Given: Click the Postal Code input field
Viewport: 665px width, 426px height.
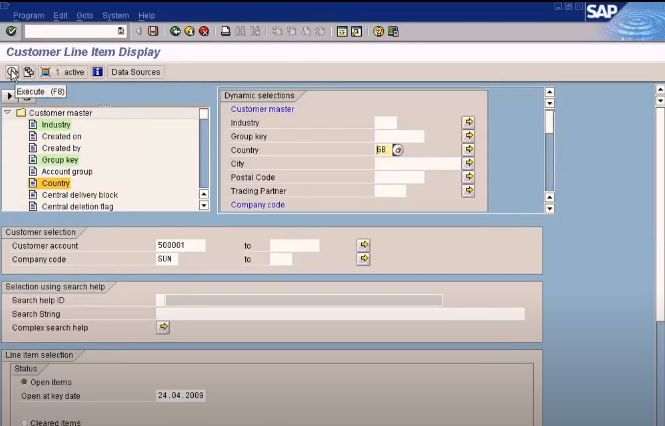Looking at the screenshot, I should (x=399, y=177).
